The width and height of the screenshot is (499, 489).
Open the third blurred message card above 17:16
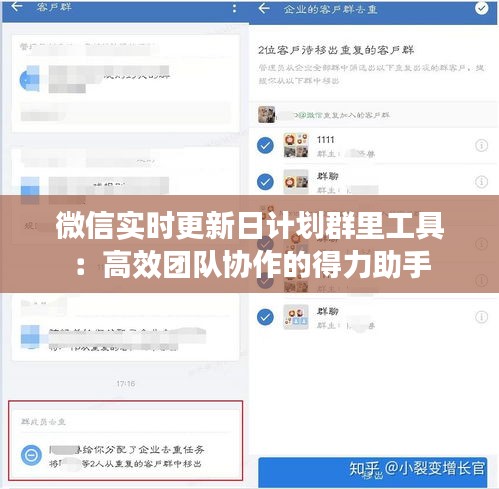point(125,327)
